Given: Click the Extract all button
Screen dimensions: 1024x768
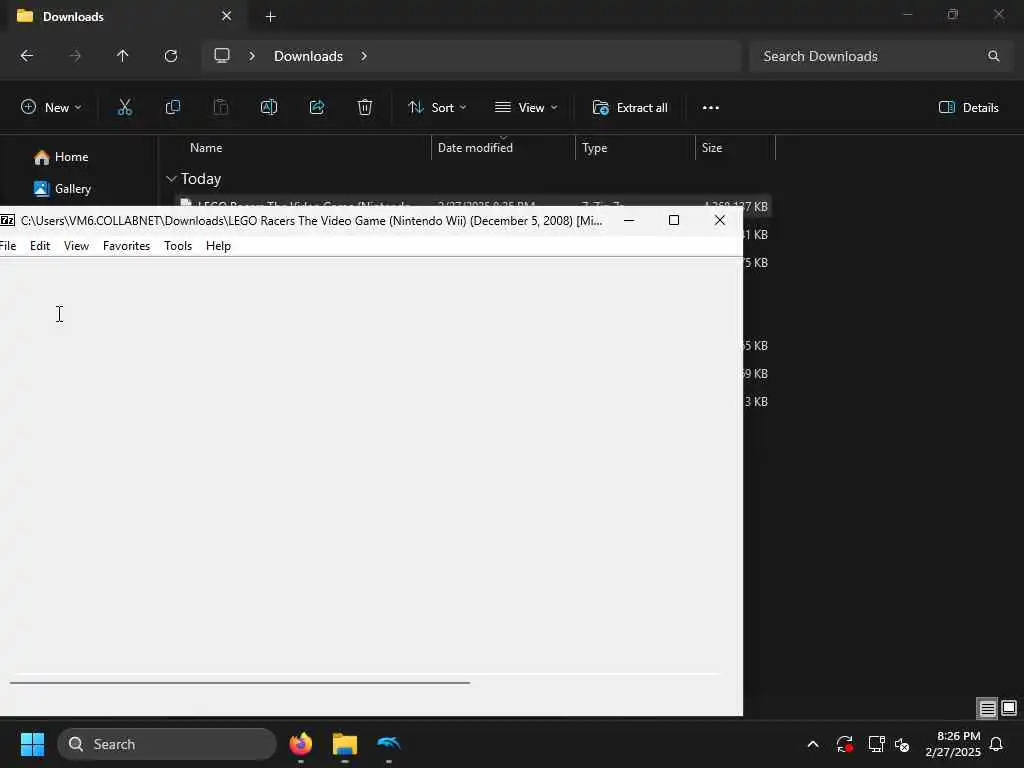Looking at the screenshot, I should point(630,108).
